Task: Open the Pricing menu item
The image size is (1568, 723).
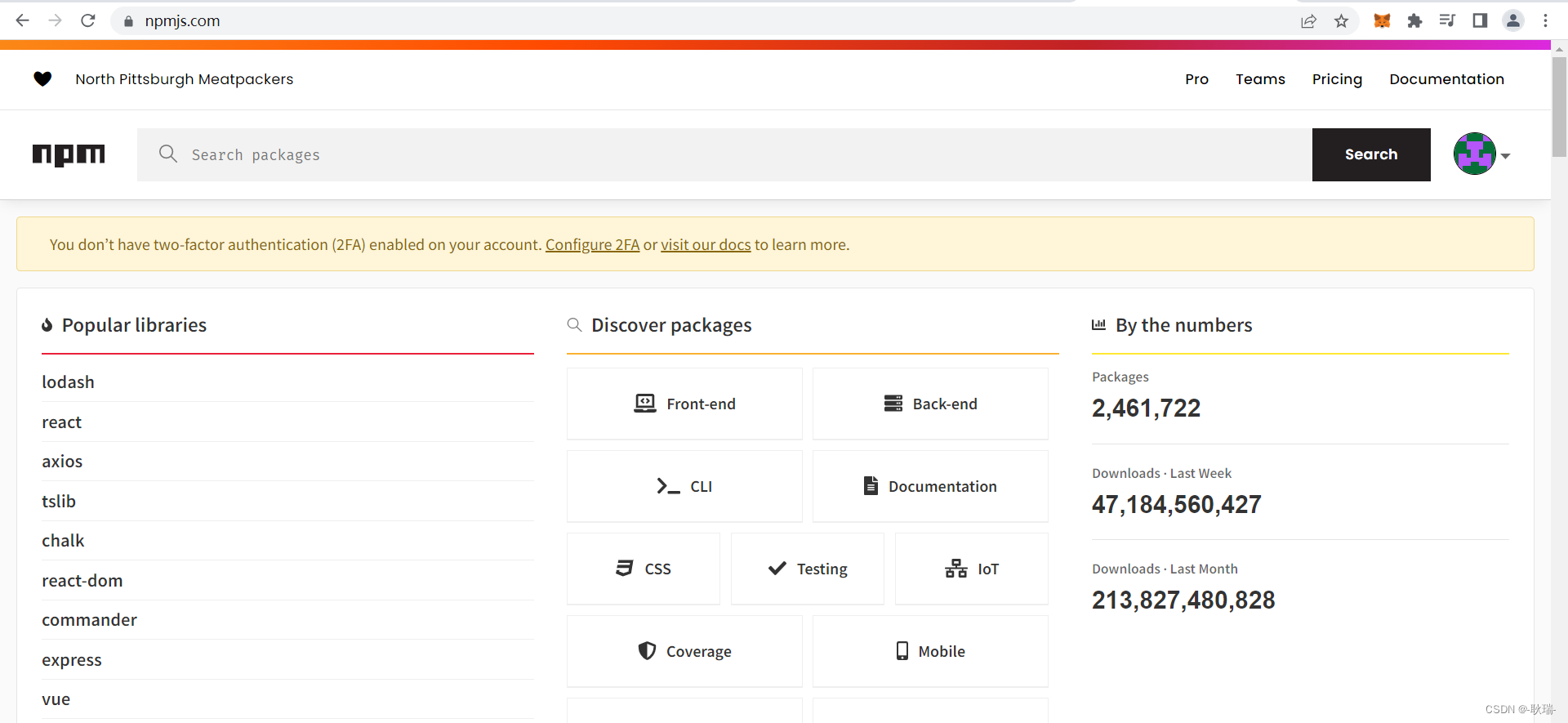Action: (1337, 79)
